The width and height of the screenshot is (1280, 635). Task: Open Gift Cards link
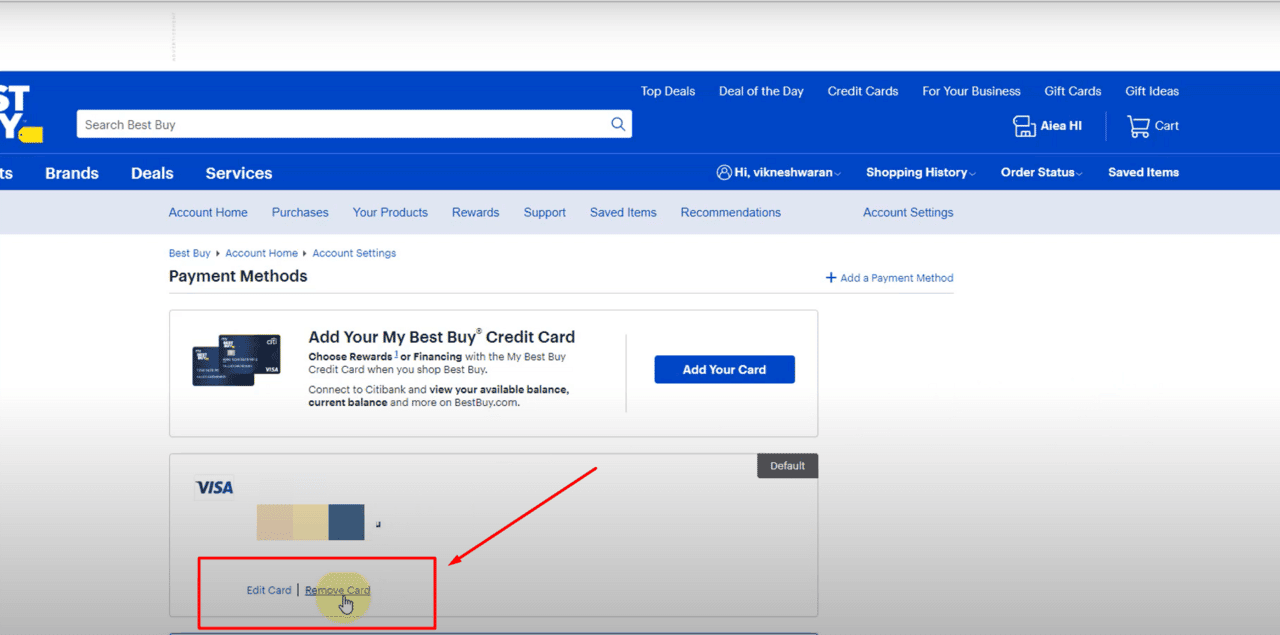click(1073, 91)
